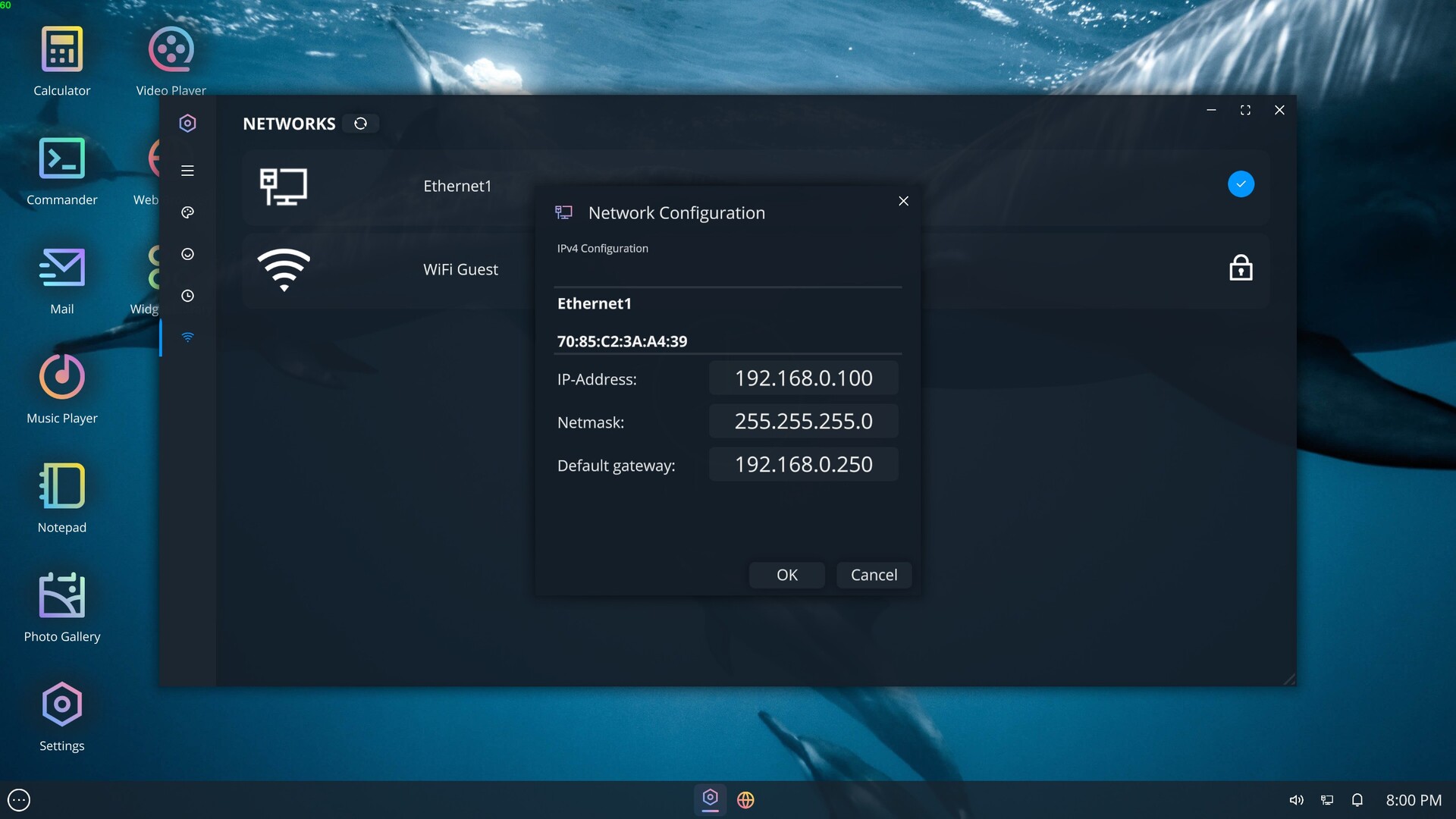
Task: Click the Settings hexagon logo in sidebar
Action: click(x=187, y=123)
